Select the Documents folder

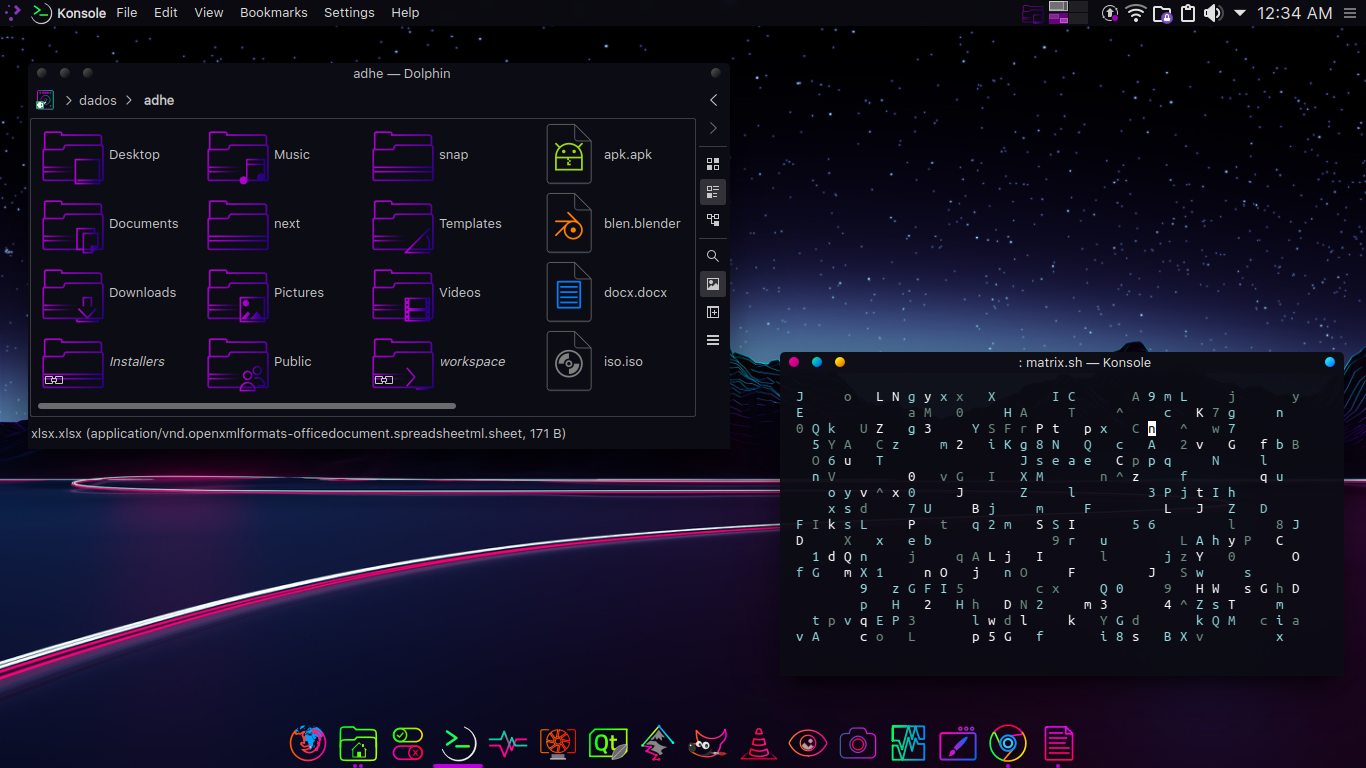click(x=111, y=224)
